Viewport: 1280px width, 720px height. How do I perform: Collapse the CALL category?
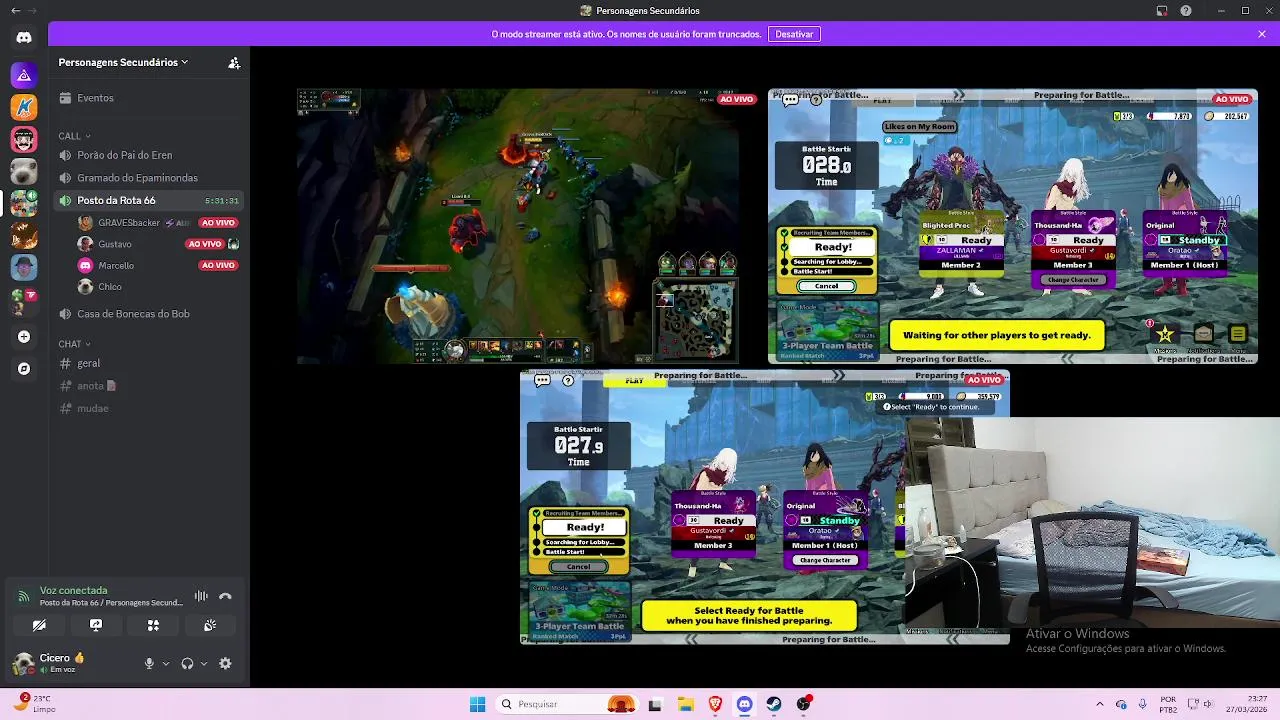74,136
